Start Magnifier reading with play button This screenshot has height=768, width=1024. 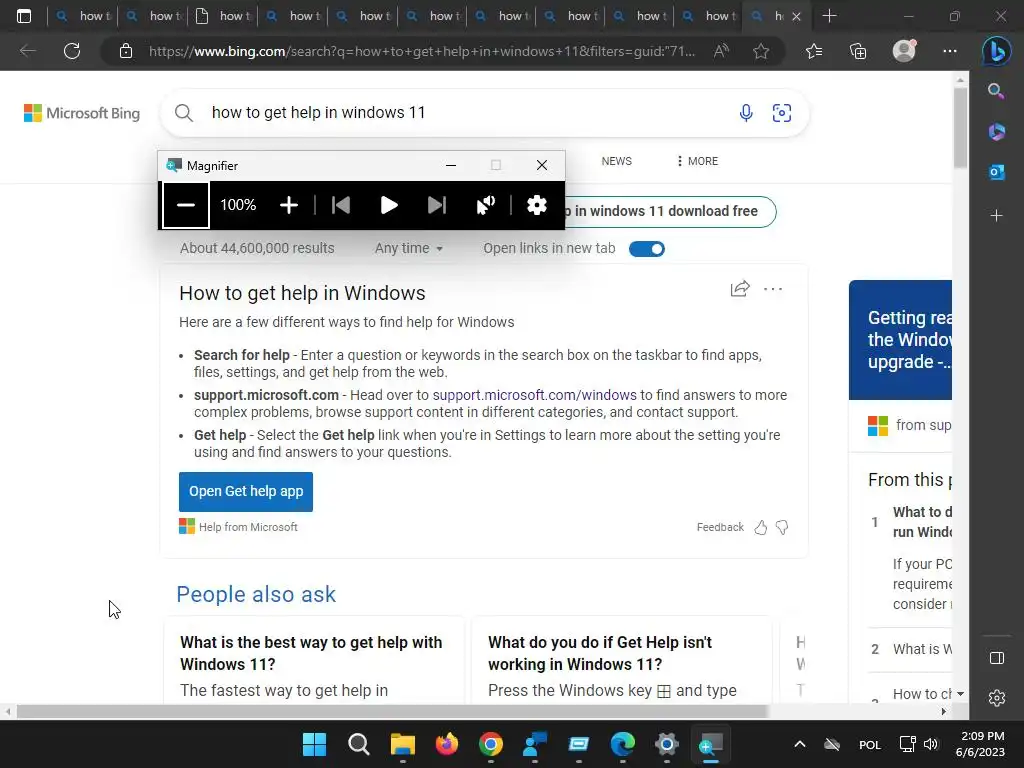pos(389,205)
